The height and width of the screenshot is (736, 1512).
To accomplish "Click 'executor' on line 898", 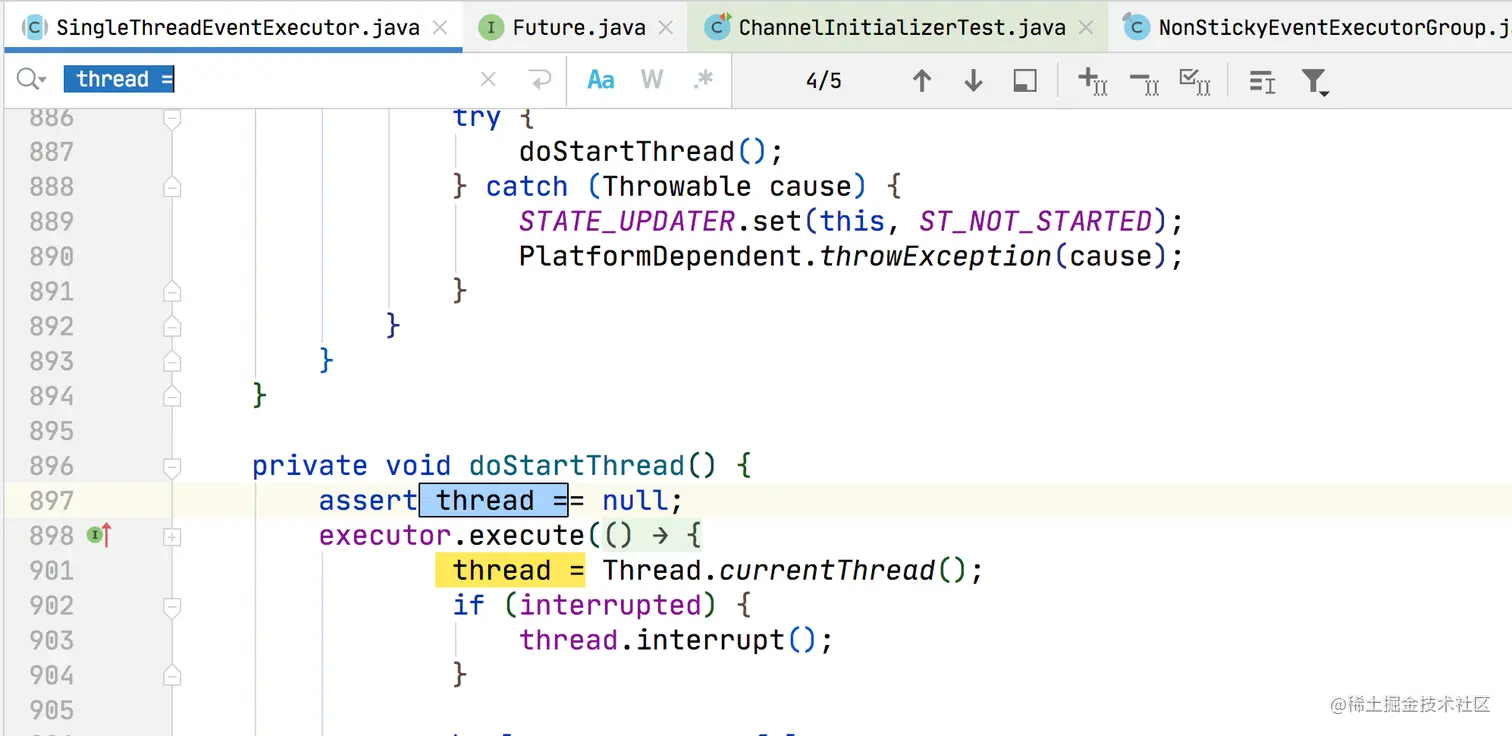I will 385,536.
